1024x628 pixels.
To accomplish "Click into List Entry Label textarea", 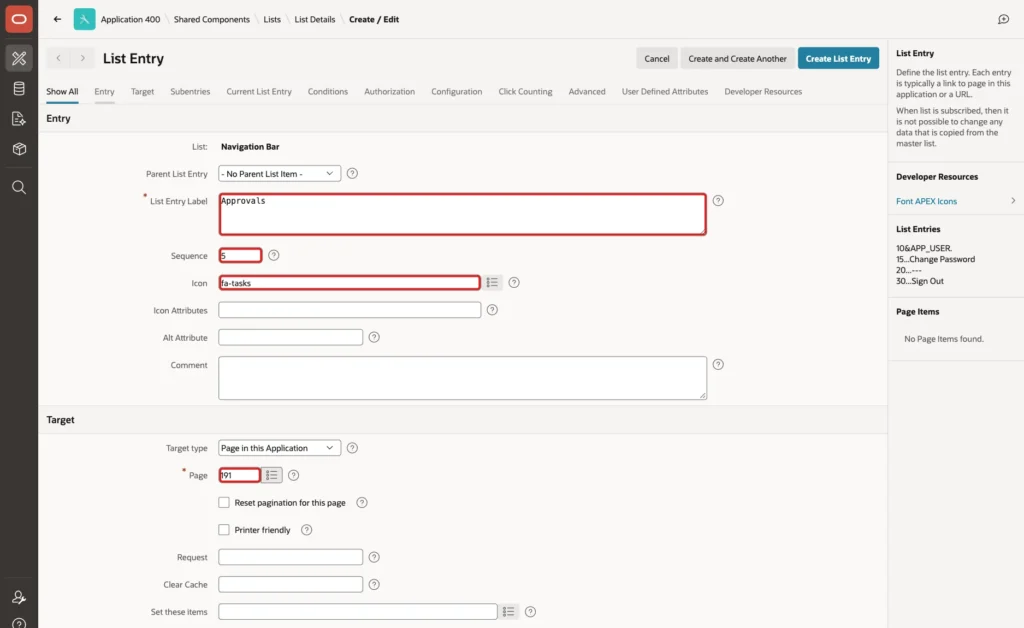I will pos(462,214).
